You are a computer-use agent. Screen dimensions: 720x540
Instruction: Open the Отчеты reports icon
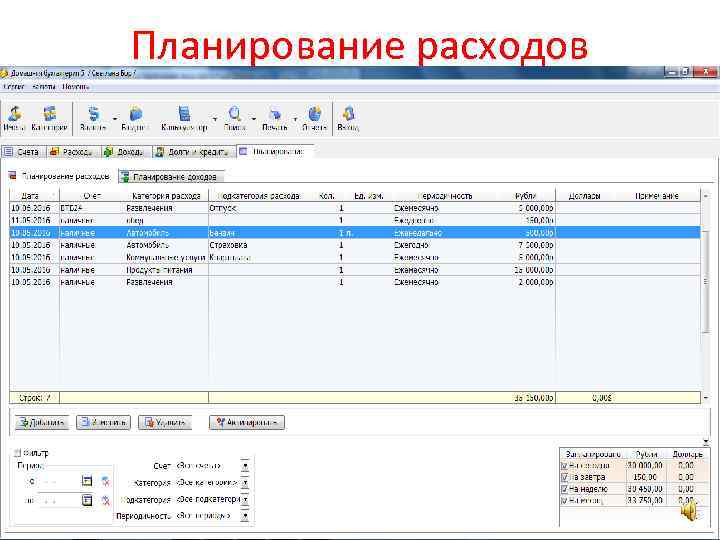coord(315,118)
